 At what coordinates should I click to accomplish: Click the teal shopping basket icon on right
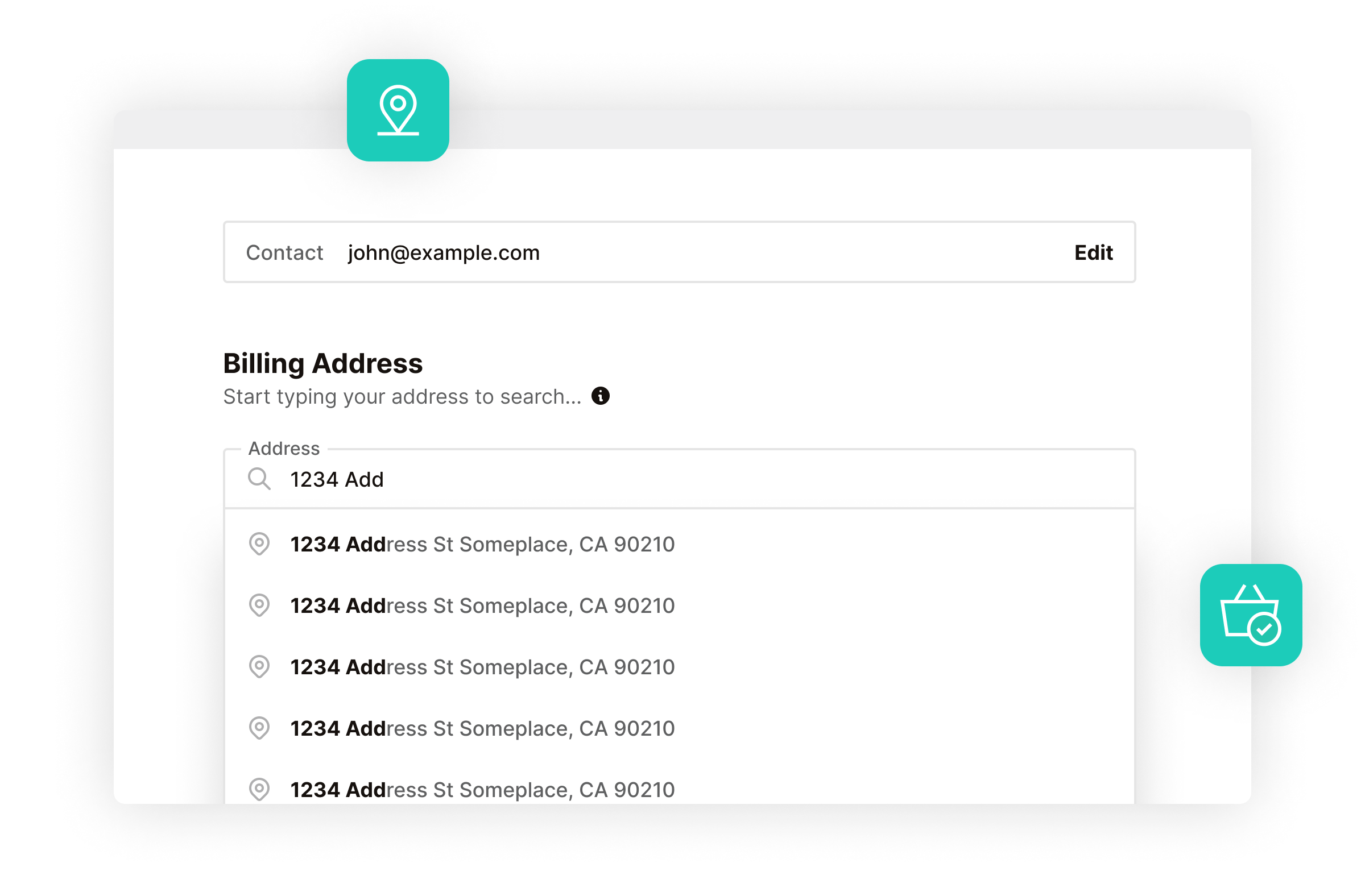[x=1251, y=616]
